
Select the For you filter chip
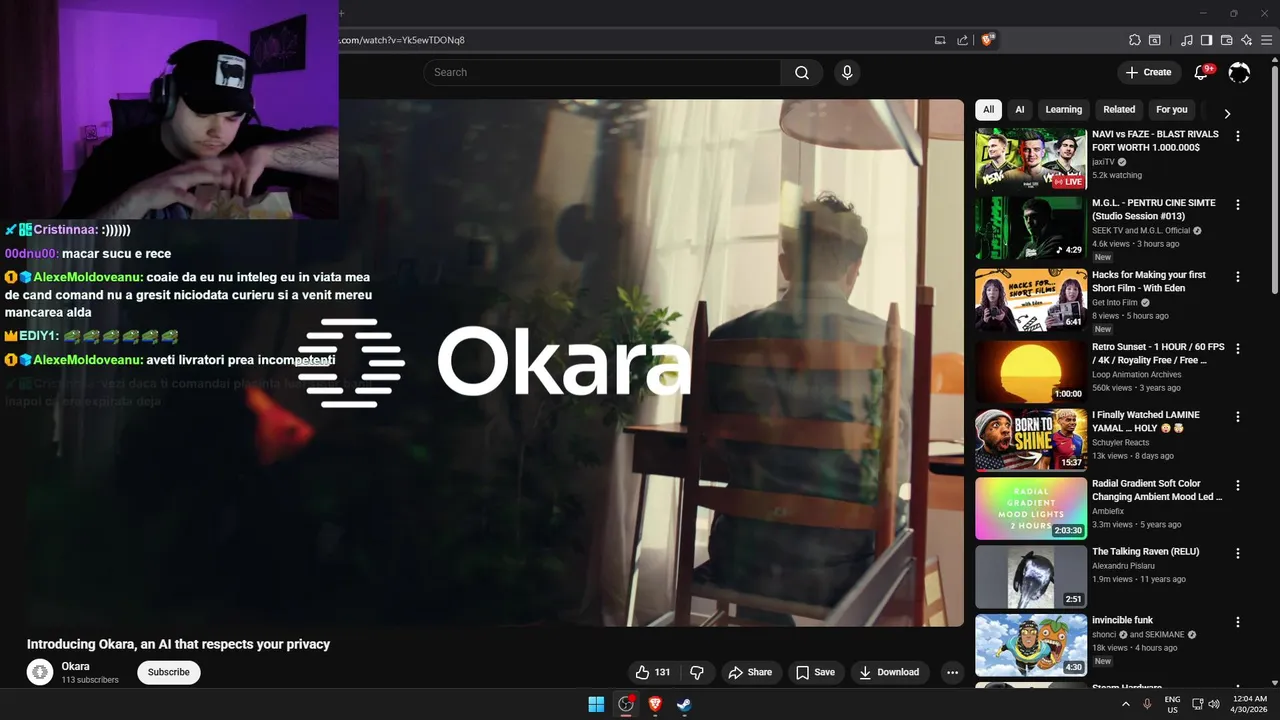1172,110
